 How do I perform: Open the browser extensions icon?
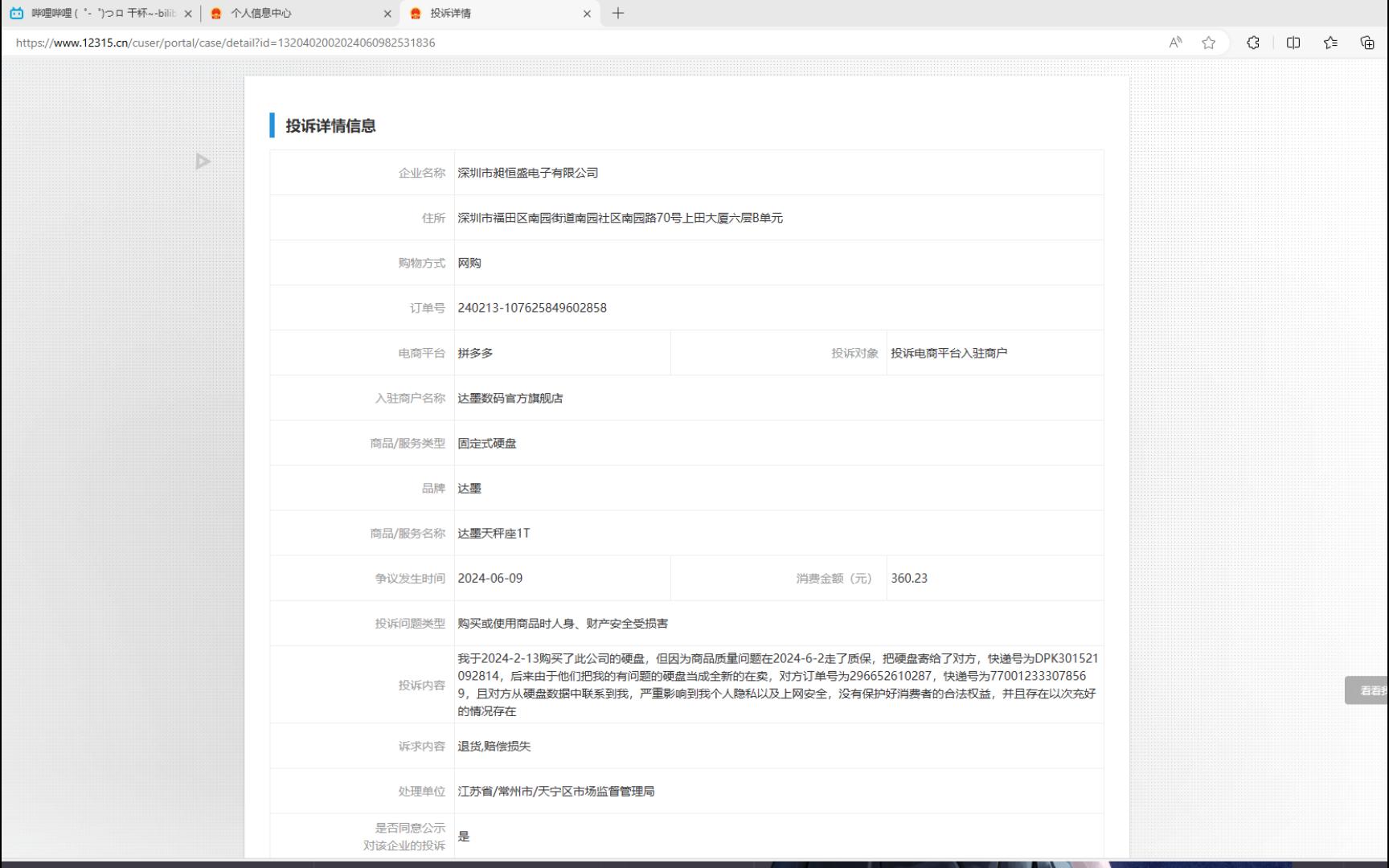coord(1253,43)
